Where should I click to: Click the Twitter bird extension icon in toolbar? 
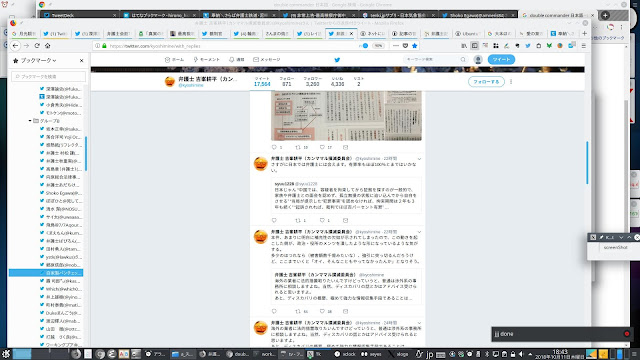coord(528,46)
